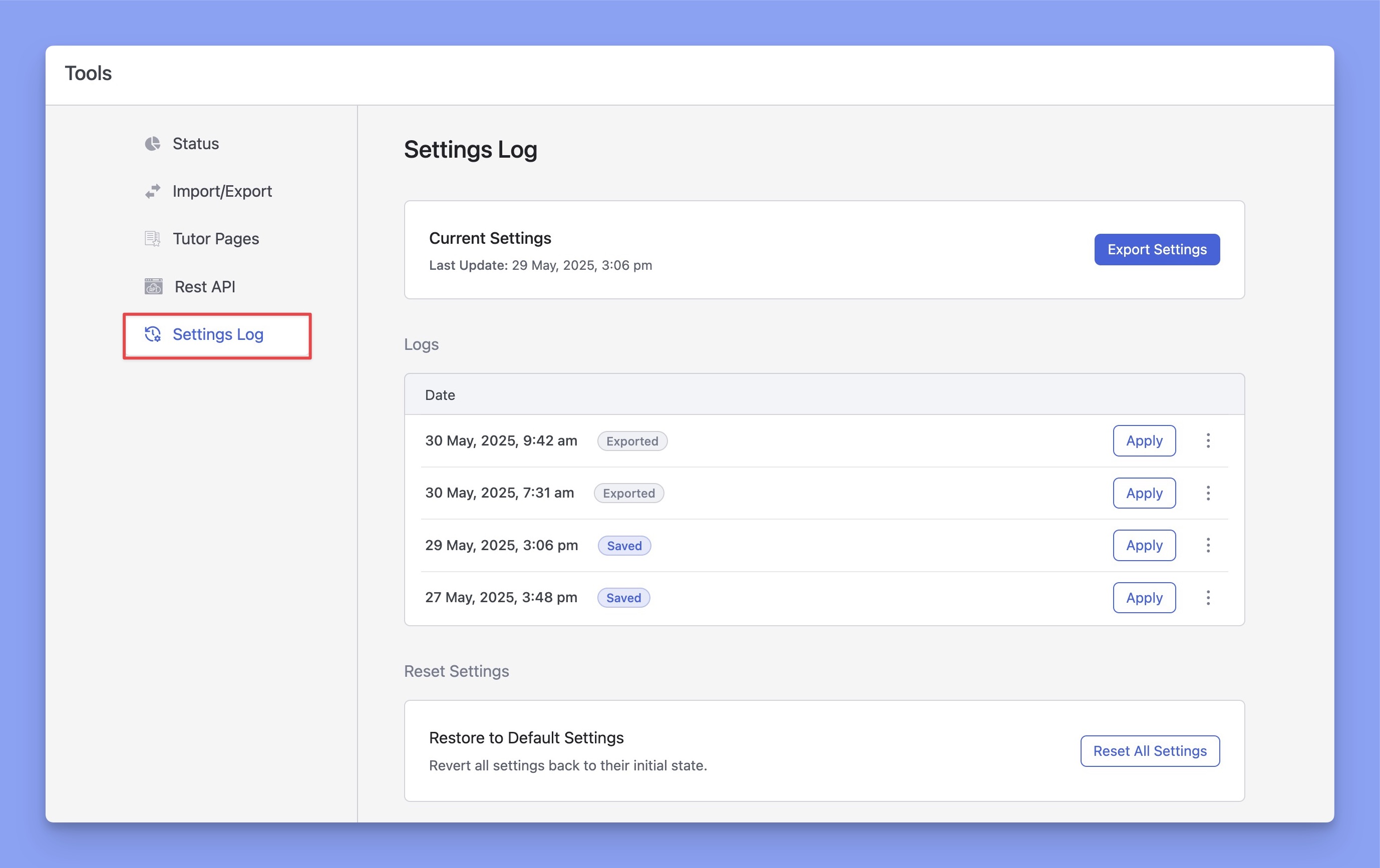Click Reset All Settings button

1150,750
